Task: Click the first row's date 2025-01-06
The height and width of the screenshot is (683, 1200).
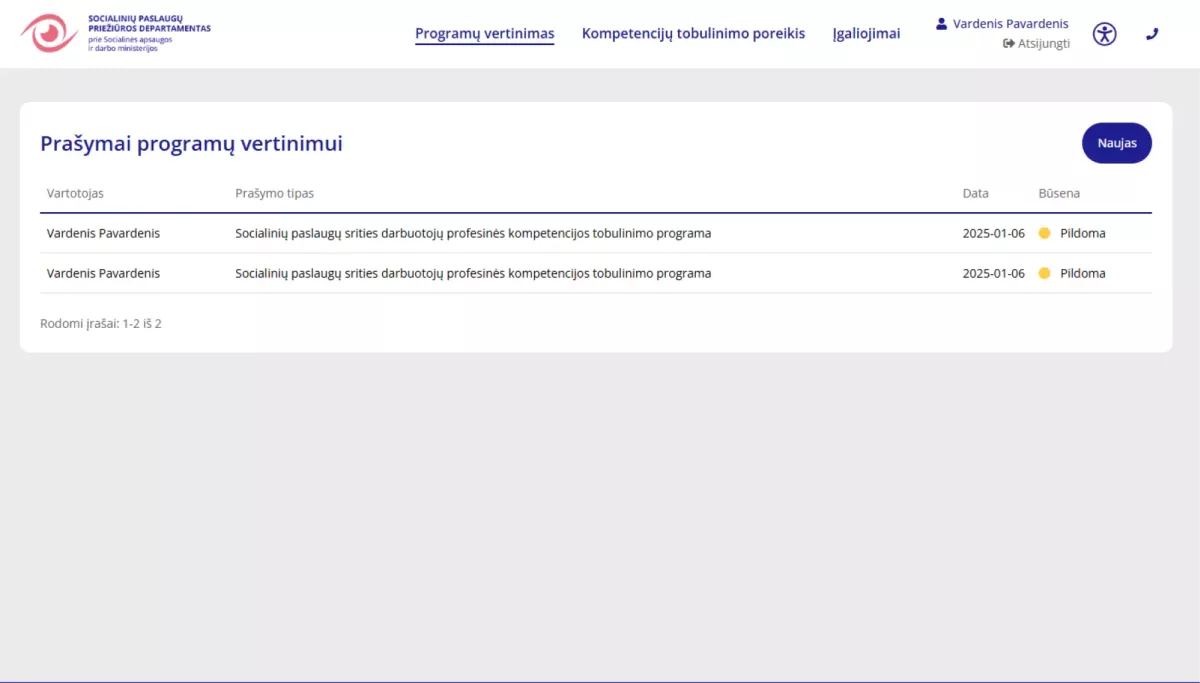Action: (993, 233)
